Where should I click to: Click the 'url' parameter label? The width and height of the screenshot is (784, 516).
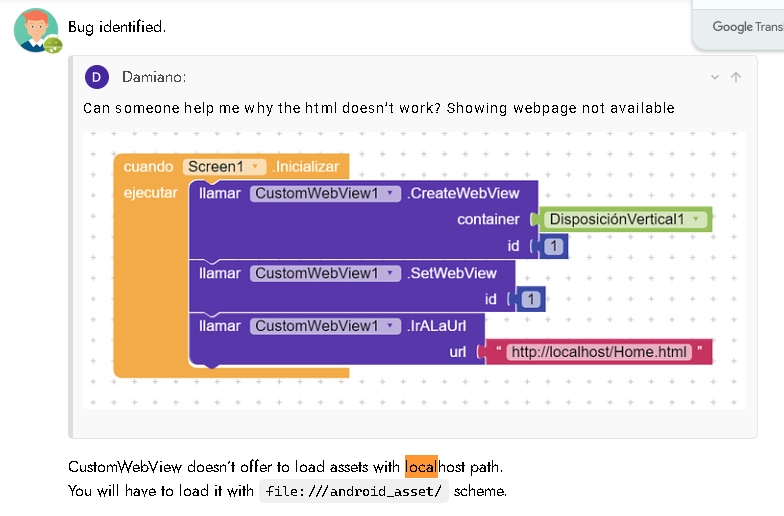[458, 352]
